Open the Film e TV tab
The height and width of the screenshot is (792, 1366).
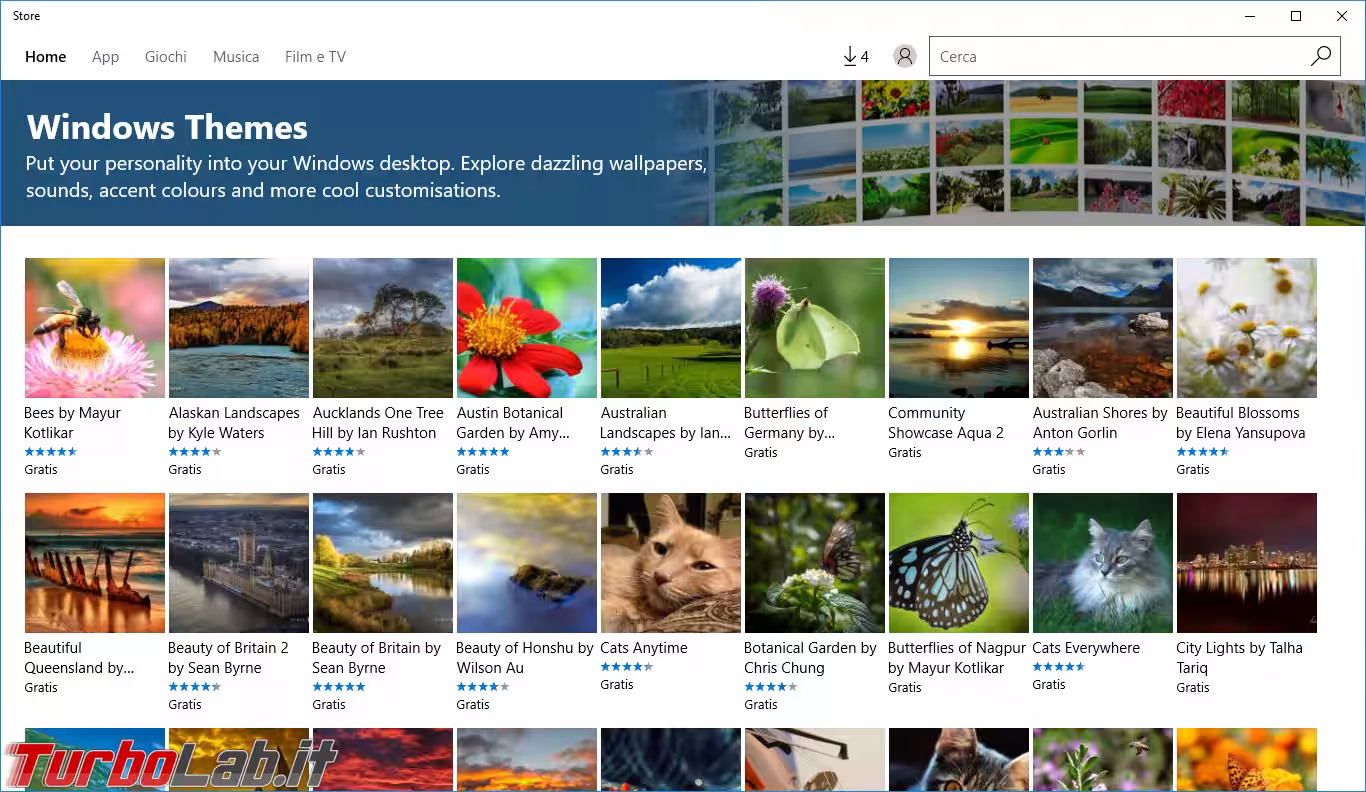pos(315,57)
